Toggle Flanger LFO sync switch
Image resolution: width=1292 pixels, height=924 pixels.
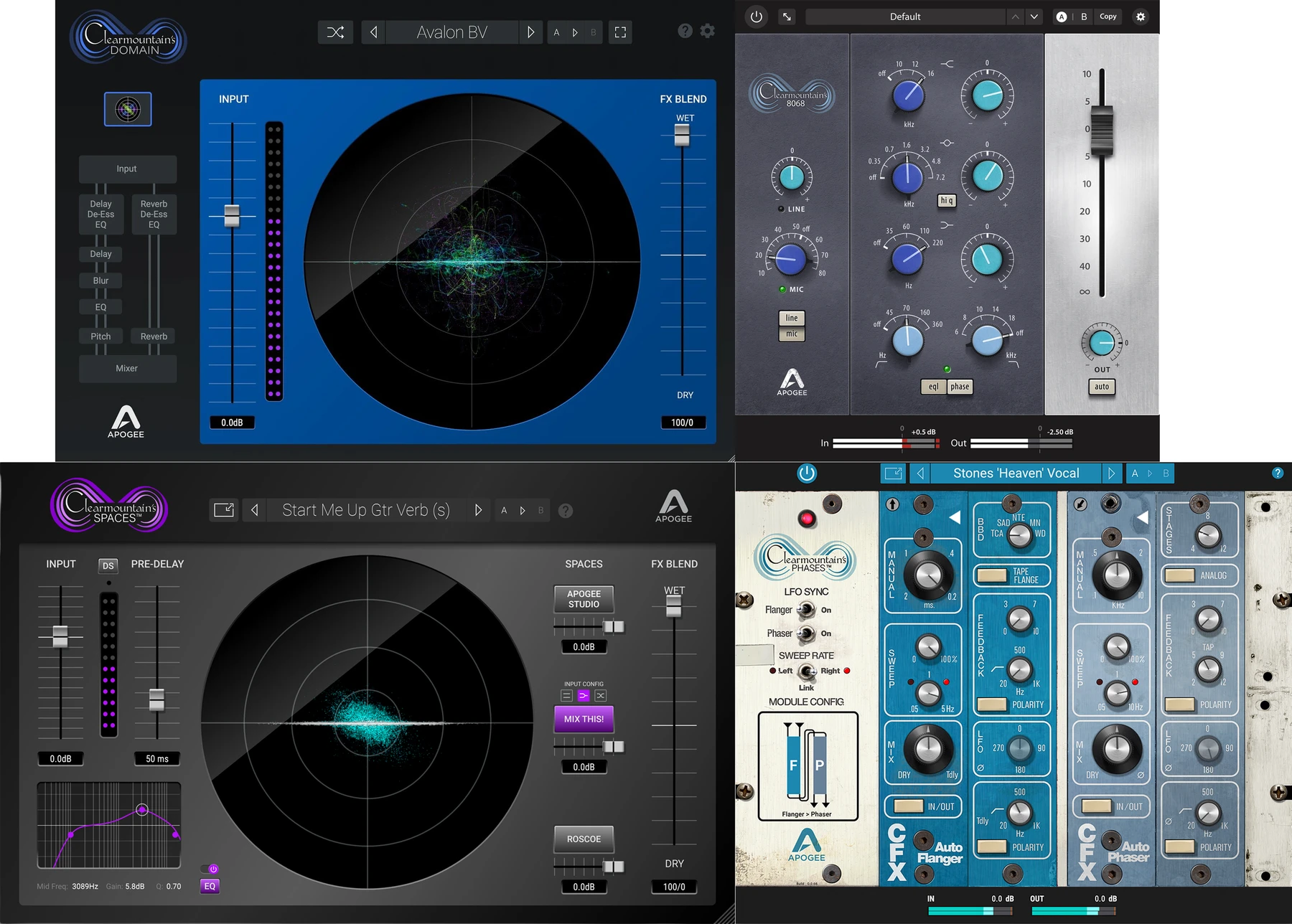pos(806,610)
